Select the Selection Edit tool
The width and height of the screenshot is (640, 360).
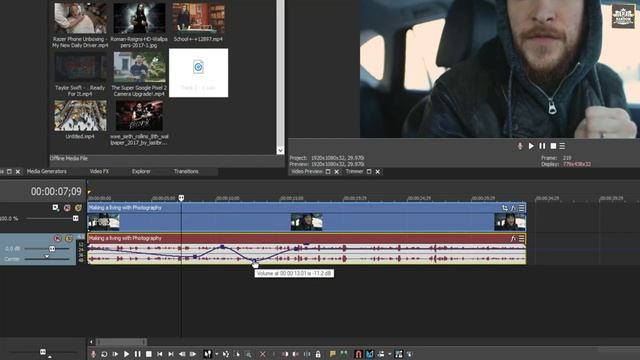[x=238, y=354]
